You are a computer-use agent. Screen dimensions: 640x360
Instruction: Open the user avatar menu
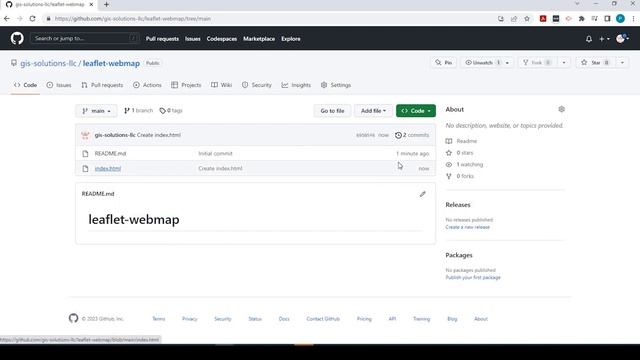pos(622,39)
